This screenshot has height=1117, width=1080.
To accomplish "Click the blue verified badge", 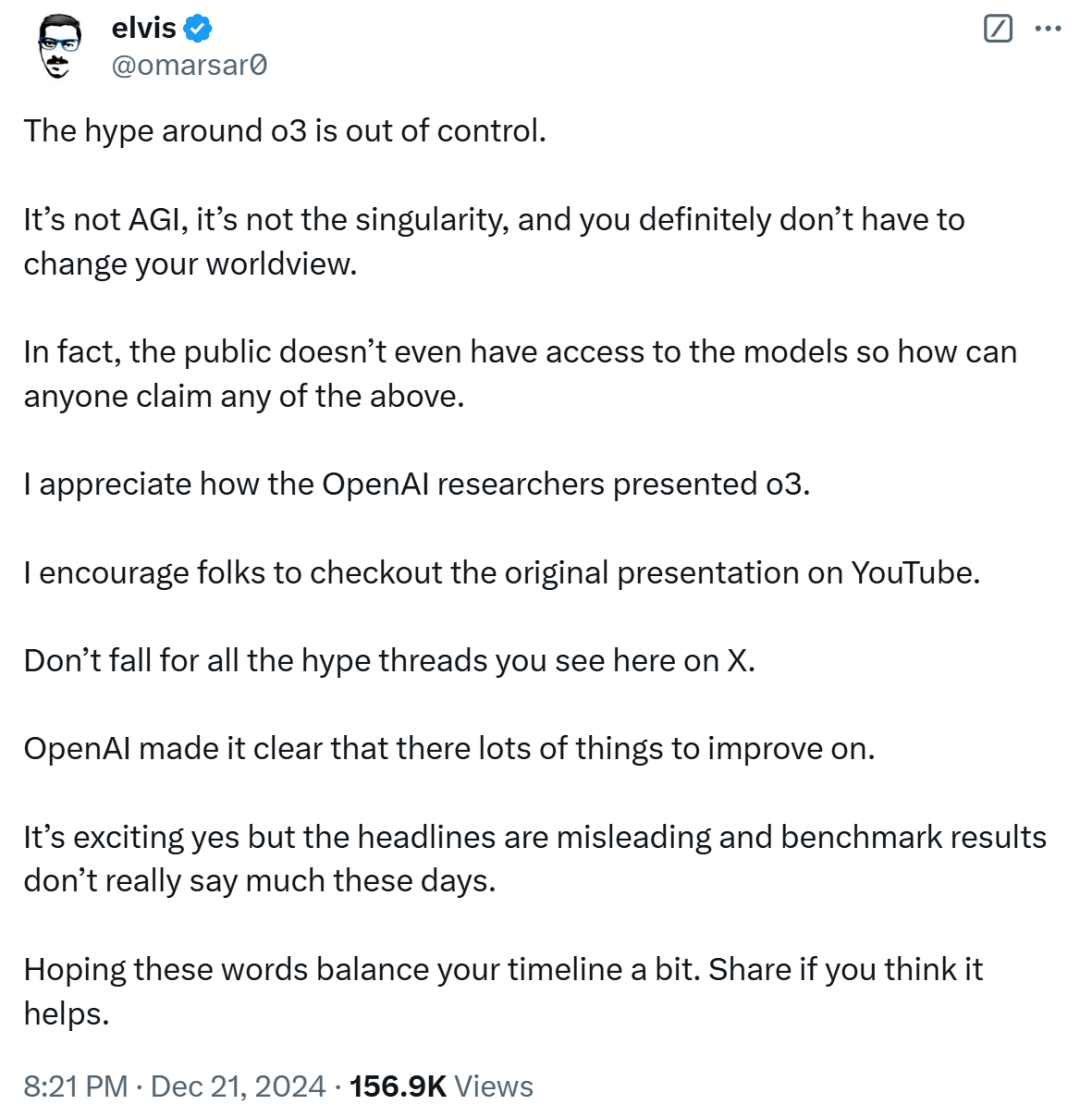I will [x=197, y=29].
